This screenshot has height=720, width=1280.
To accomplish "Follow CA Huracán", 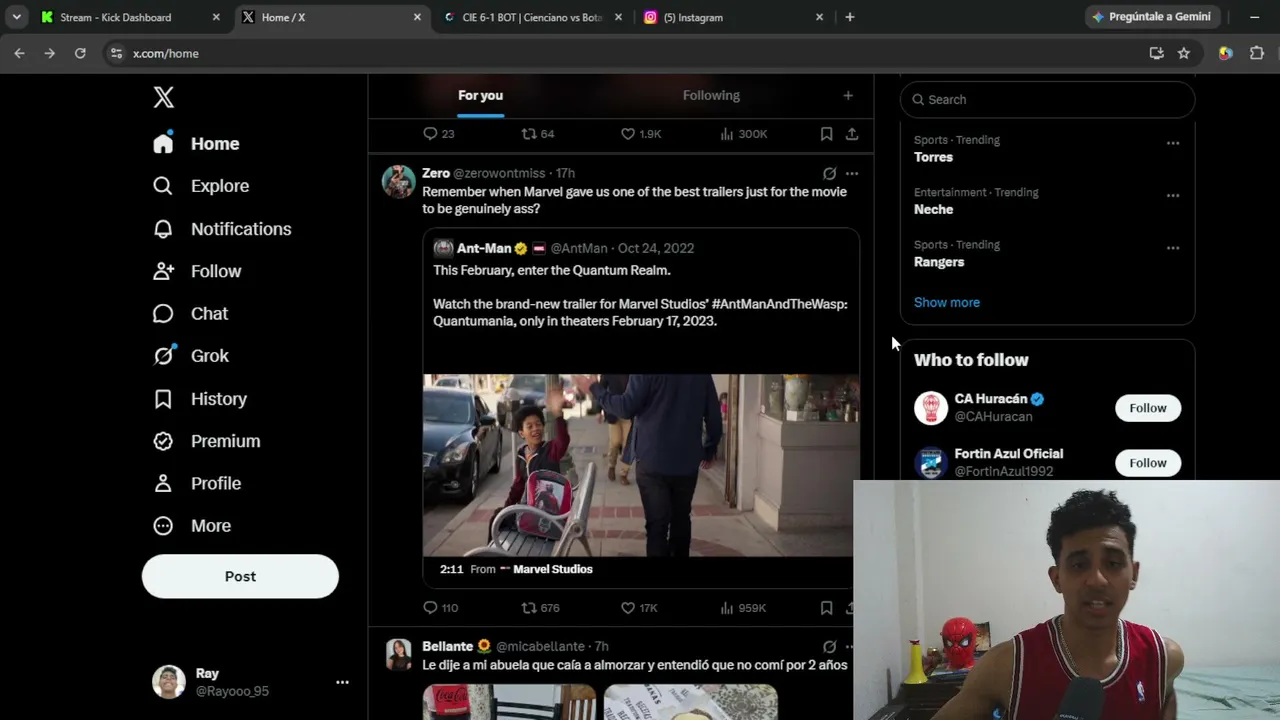I will tap(1148, 408).
